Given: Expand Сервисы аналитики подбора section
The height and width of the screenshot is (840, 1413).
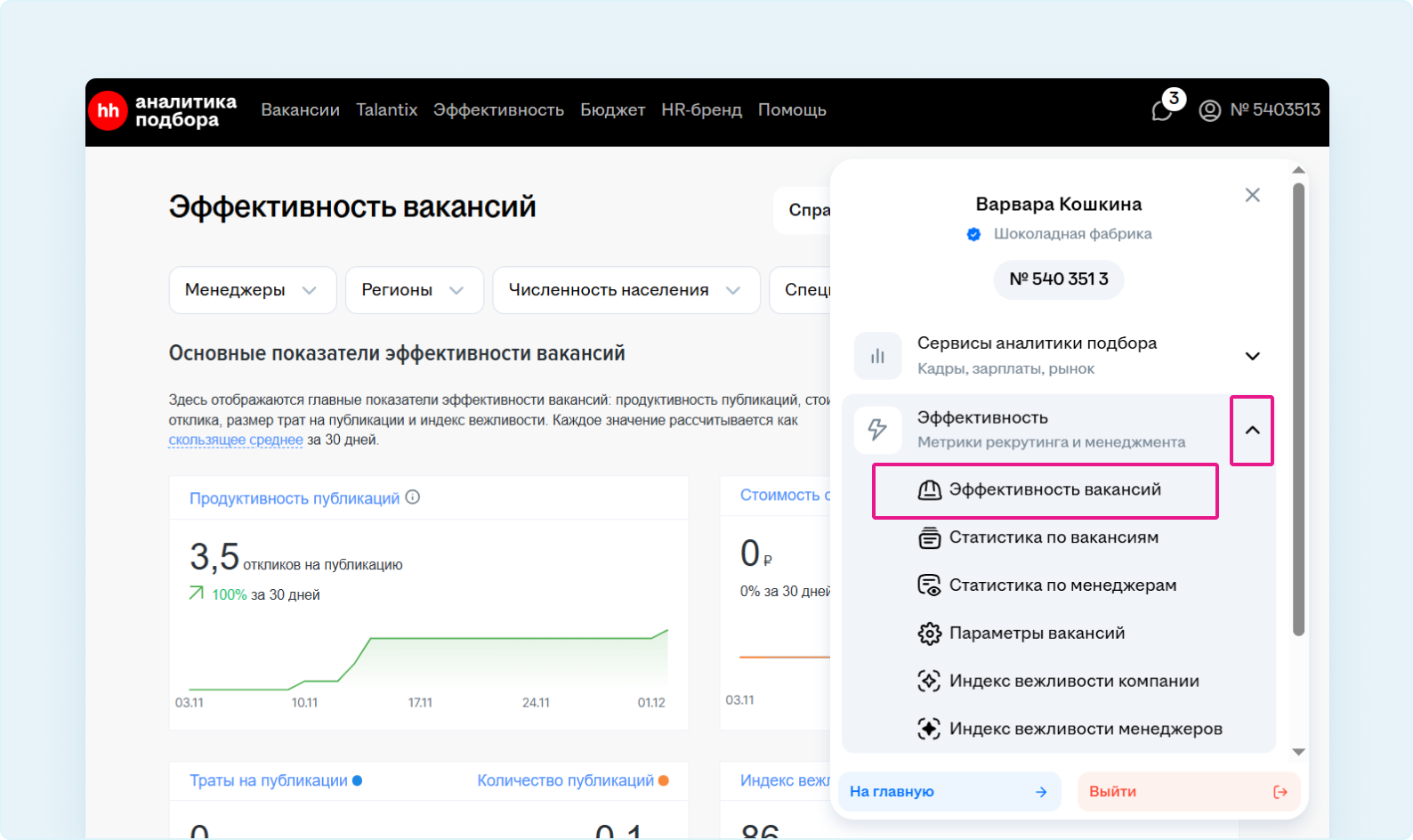Looking at the screenshot, I should (x=1252, y=356).
